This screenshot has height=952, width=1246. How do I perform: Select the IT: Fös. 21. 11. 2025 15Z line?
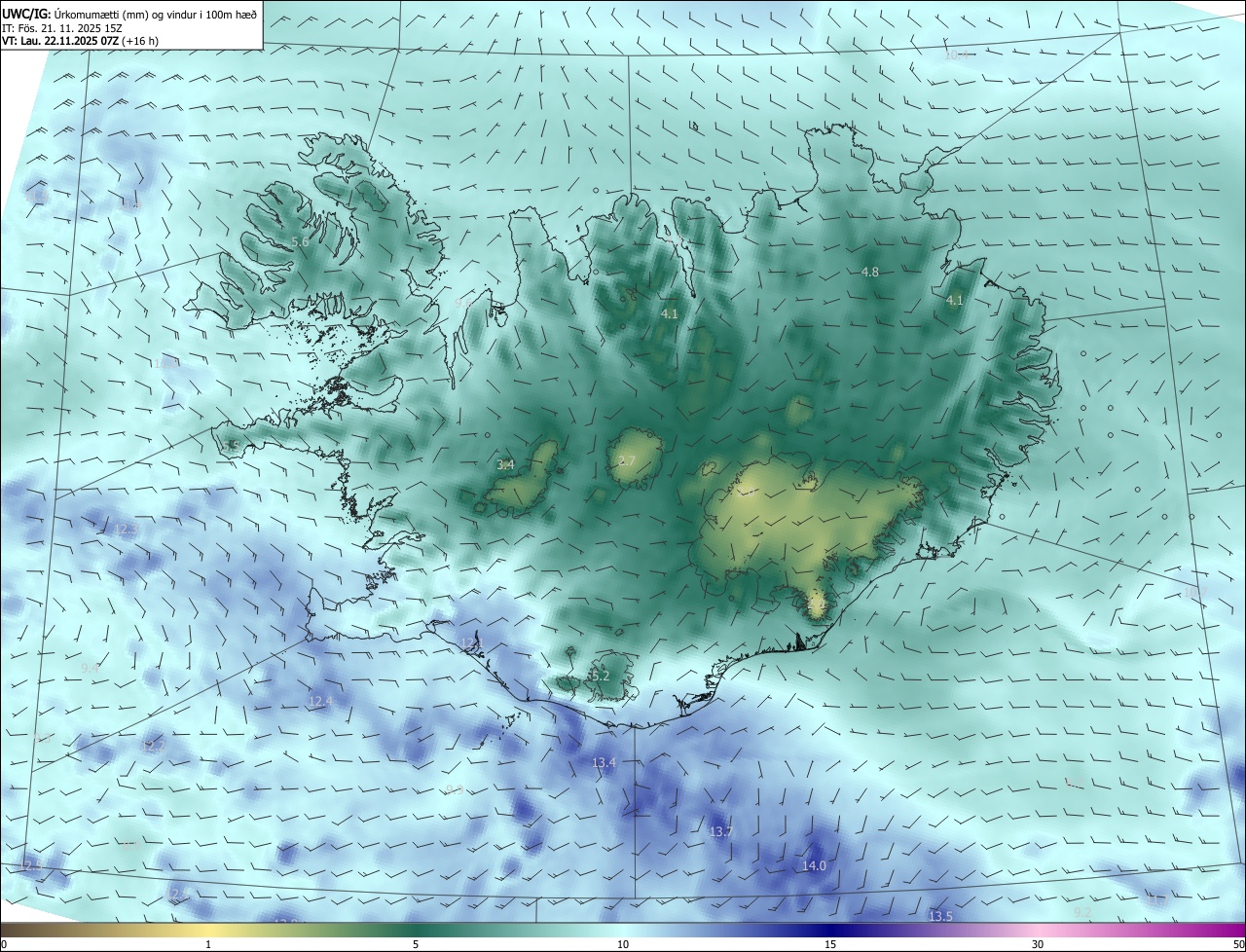click(x=61, y=27)
